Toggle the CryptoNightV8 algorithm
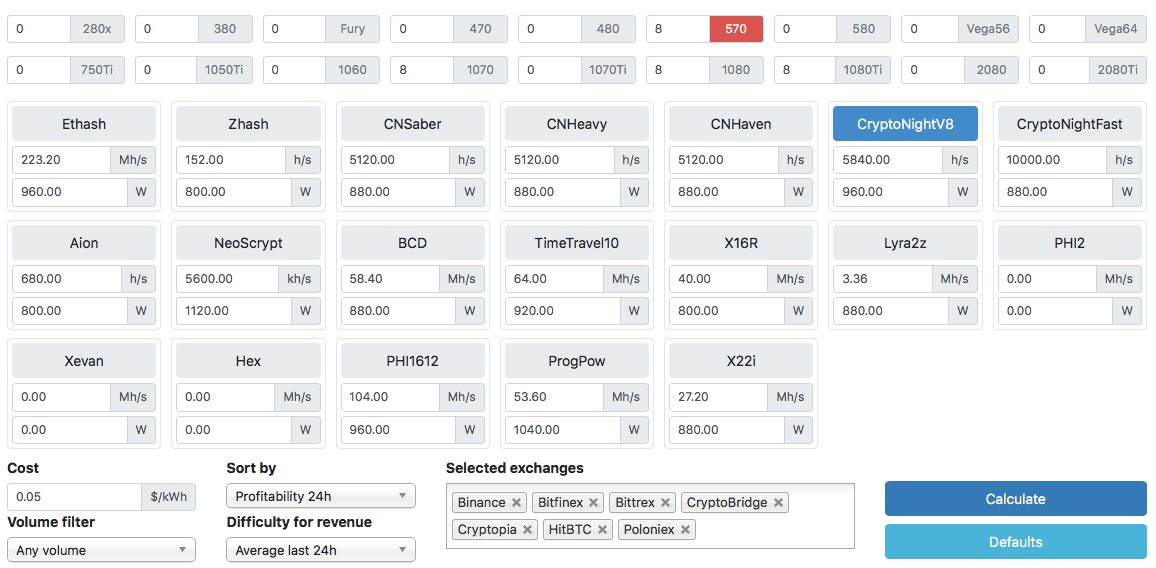The width and height of the screenshot is (1156, 568). click(x=905, y=124)
